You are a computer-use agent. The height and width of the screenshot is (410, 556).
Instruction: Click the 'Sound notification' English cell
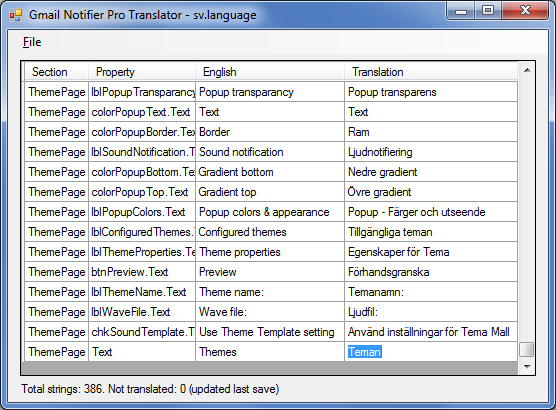(270, 152)
